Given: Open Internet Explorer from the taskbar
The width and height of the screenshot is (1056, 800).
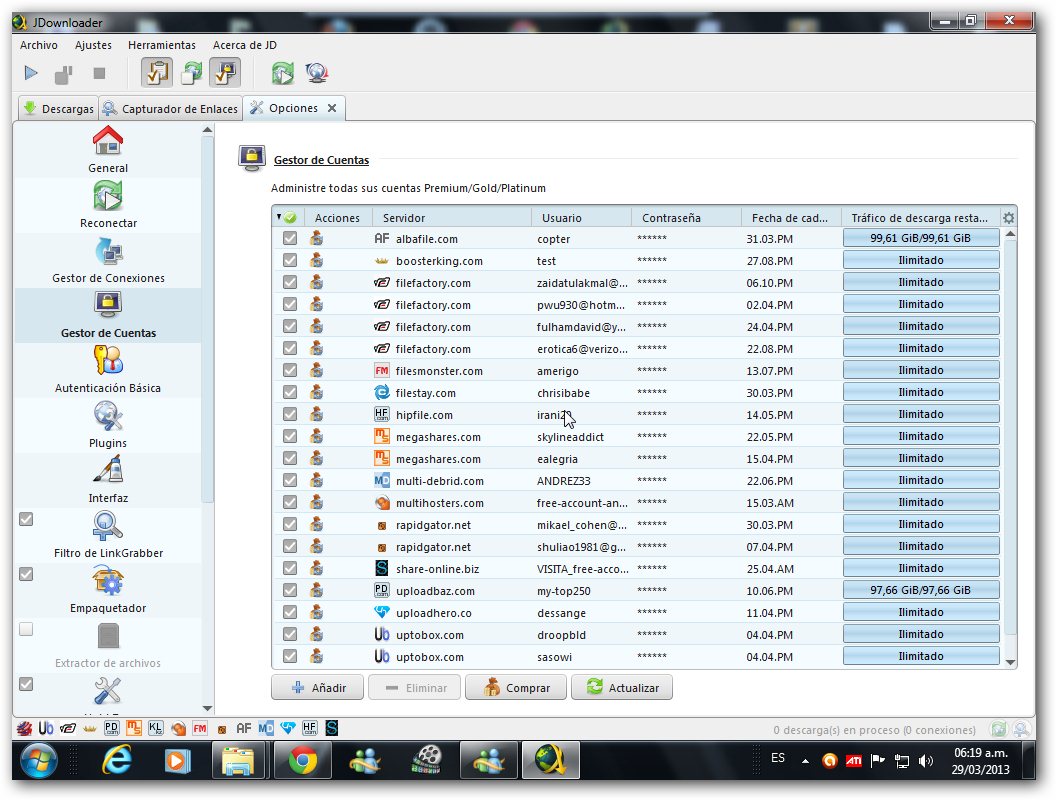Looking at the screenshot, I should pyautogui.click(x=117, y=761).
